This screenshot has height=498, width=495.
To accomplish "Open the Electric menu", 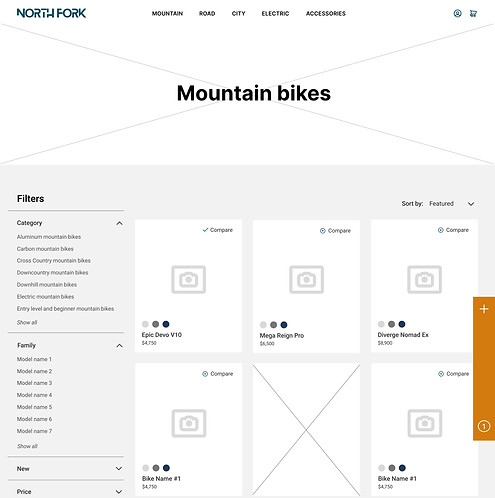I will pos(275,14).
